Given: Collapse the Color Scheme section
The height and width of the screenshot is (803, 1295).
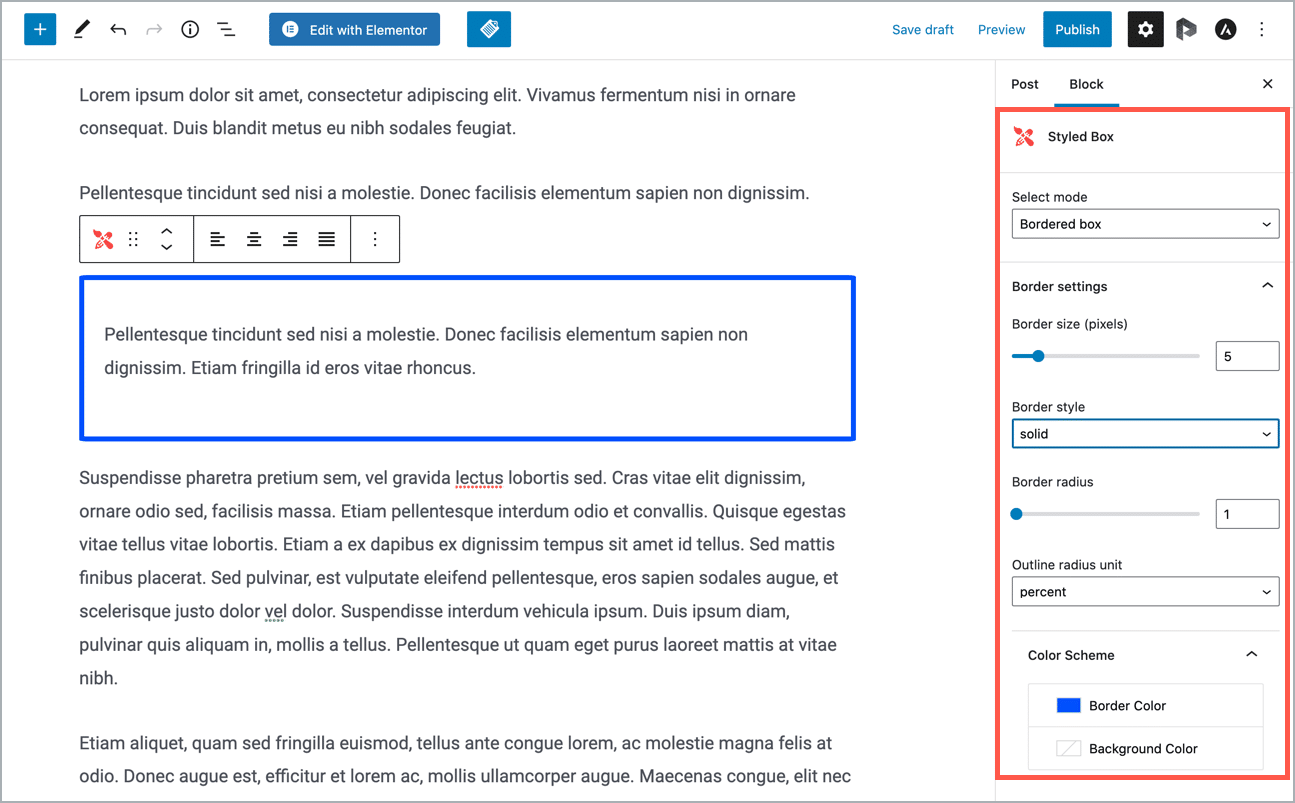Looking at the screenshot, I should pyautogui.click(x=1250, y=655).
